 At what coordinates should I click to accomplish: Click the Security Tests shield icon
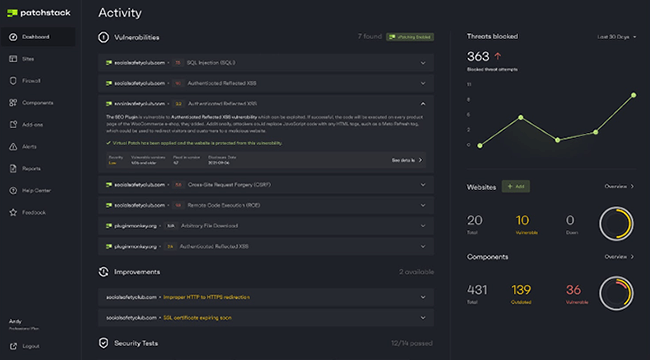[103, 343]
